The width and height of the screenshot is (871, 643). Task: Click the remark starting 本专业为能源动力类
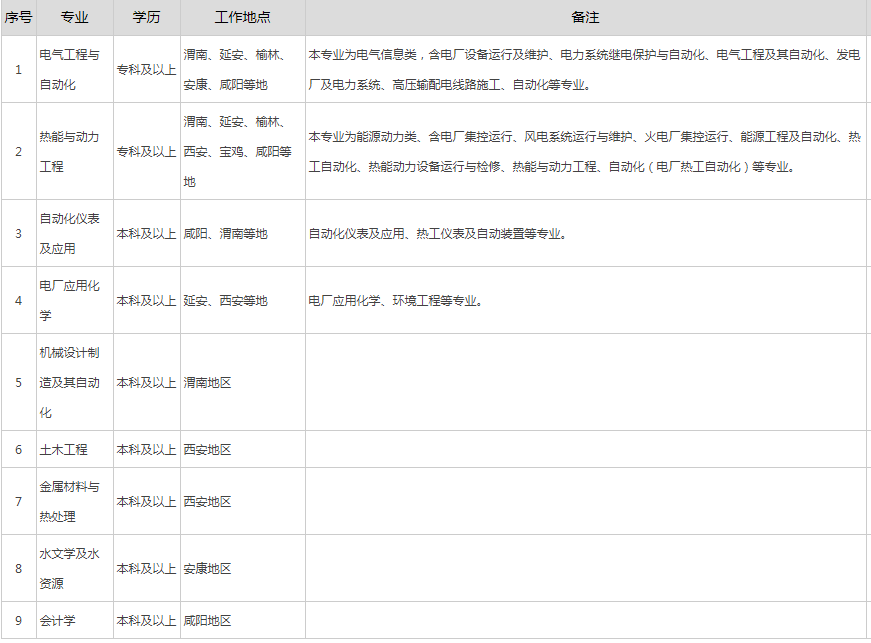(584, 152)
